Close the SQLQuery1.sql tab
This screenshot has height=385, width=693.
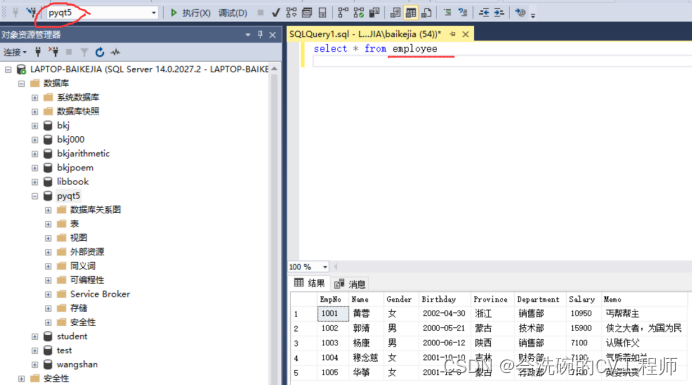coord(465,34)
